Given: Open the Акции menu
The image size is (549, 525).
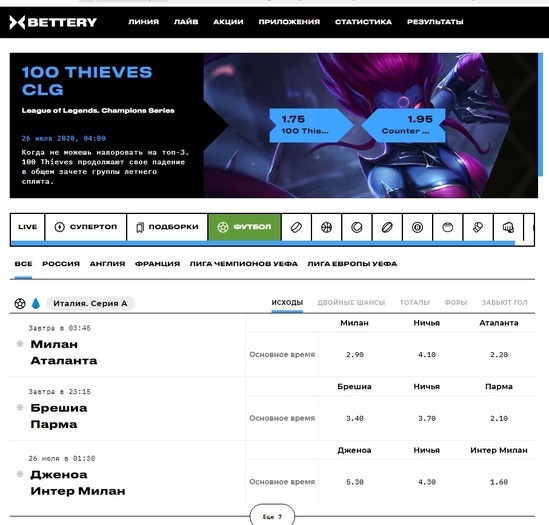Looking at the screenshot, I should point(228,22).
